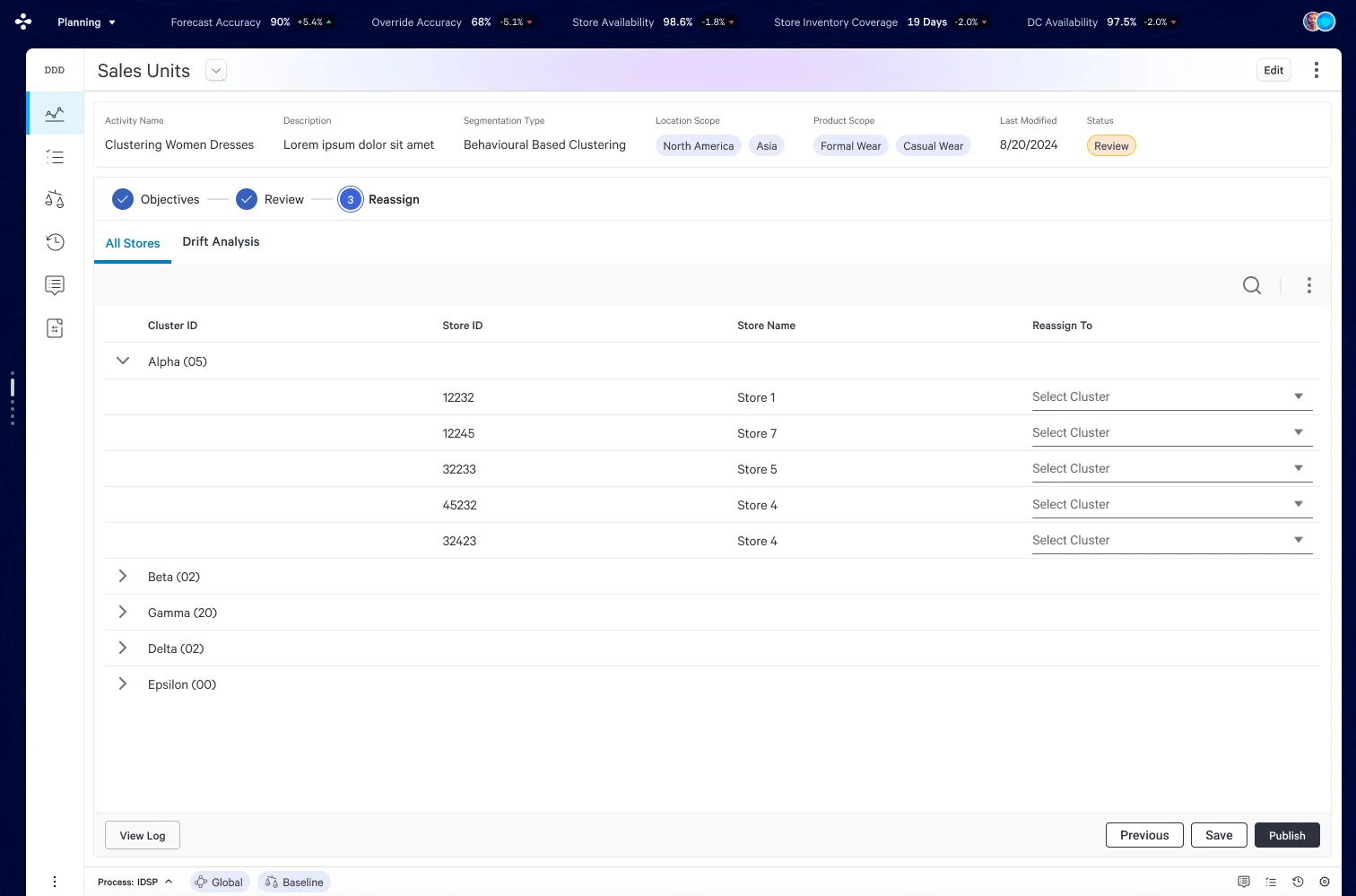Open the comments sidebar icon
1356x896 pixels.
click(x=55, y=285)
